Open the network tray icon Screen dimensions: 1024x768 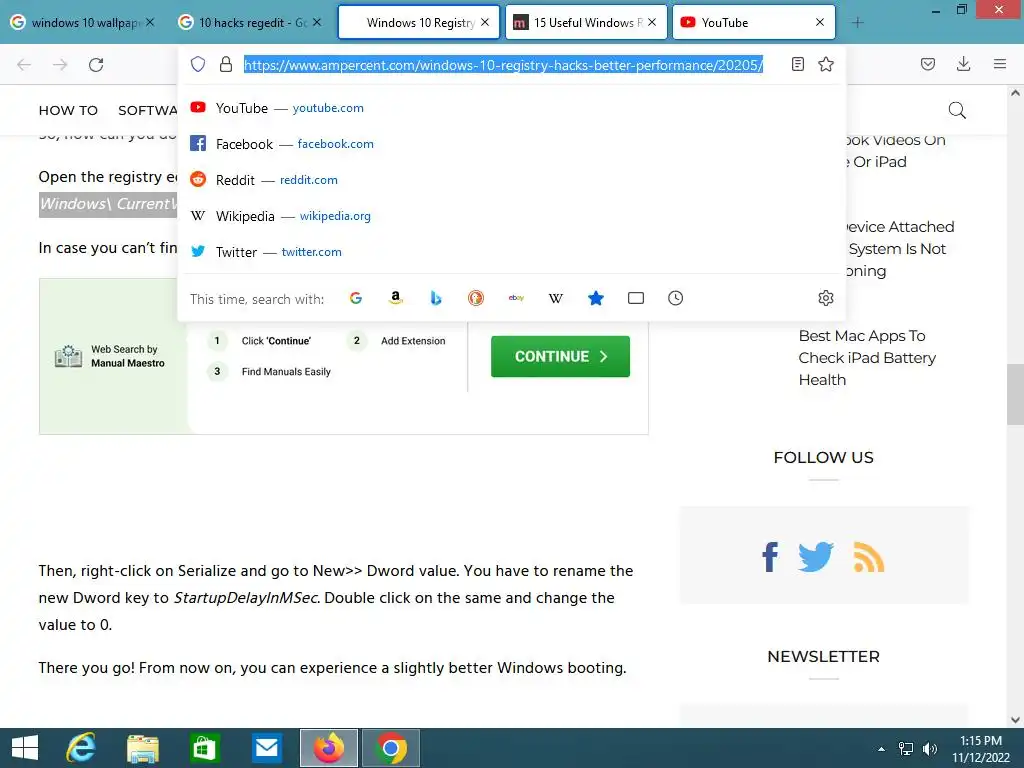906,749
